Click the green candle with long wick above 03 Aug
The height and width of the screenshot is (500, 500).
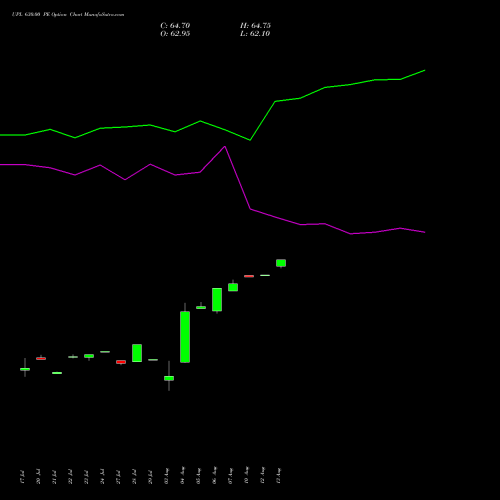[169, 378]
